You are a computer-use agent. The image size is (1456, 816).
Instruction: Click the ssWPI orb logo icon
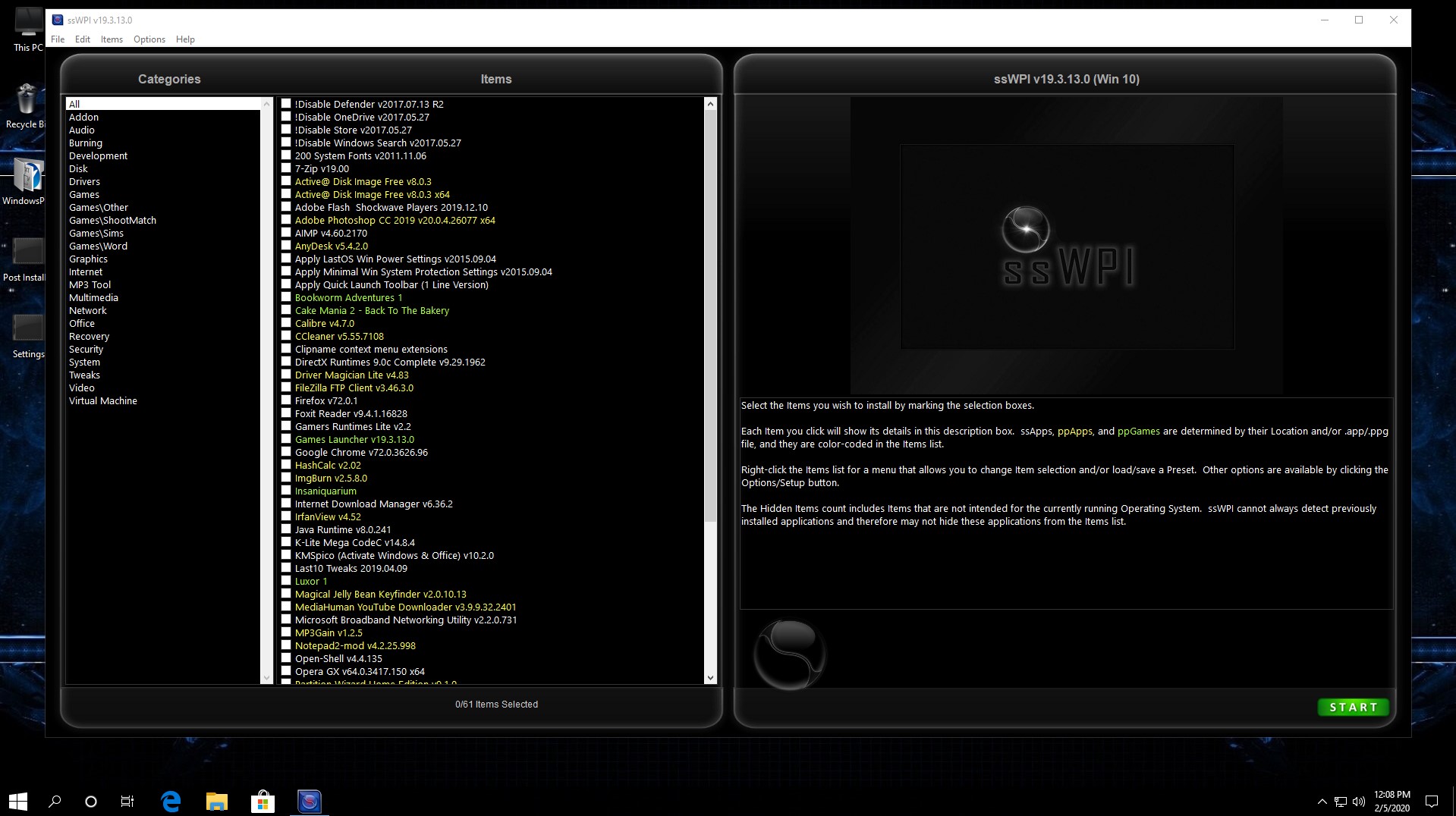tap(789, 654)
